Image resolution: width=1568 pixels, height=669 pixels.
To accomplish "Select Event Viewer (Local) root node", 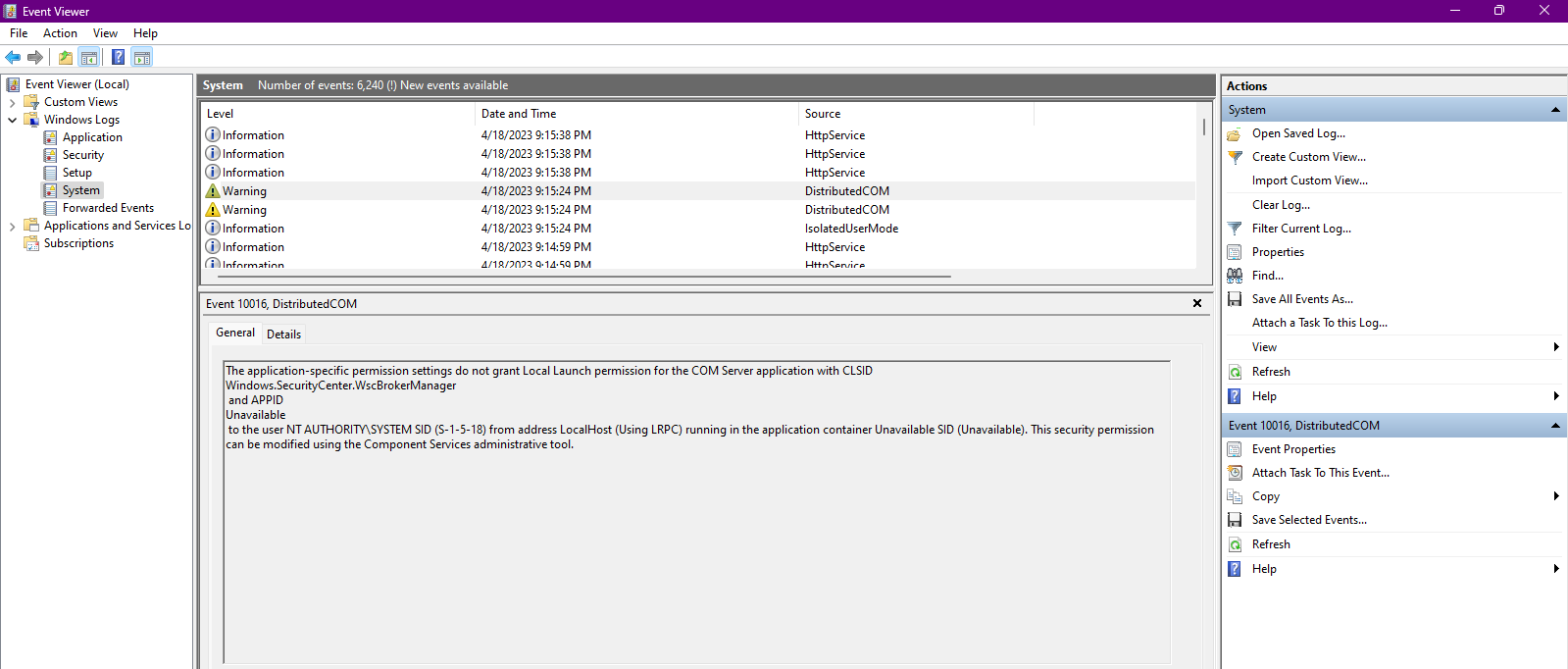I will point(76,84).
